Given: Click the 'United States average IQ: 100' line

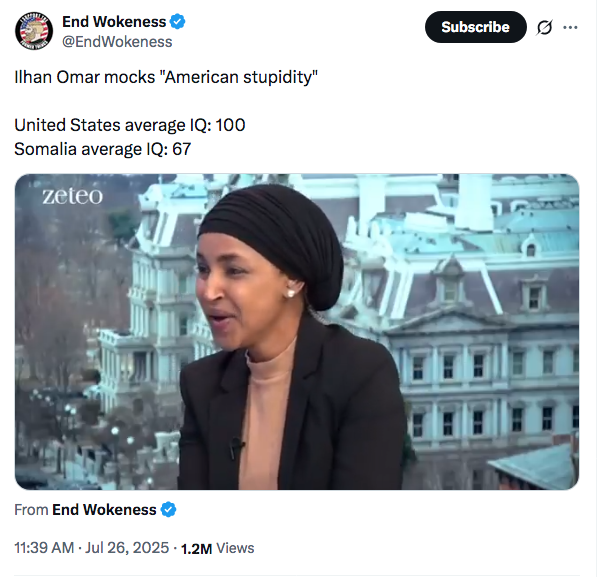Looking at the screenshot, I should coord(130,125).
